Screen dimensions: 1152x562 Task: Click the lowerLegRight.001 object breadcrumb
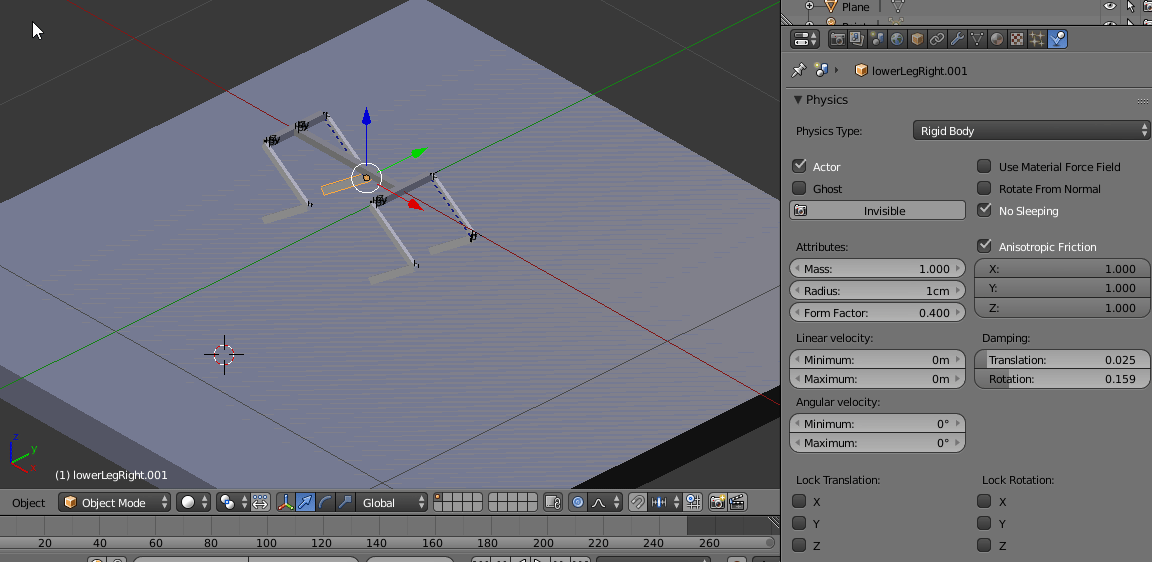pyautogui.click(x=911, y=71)
